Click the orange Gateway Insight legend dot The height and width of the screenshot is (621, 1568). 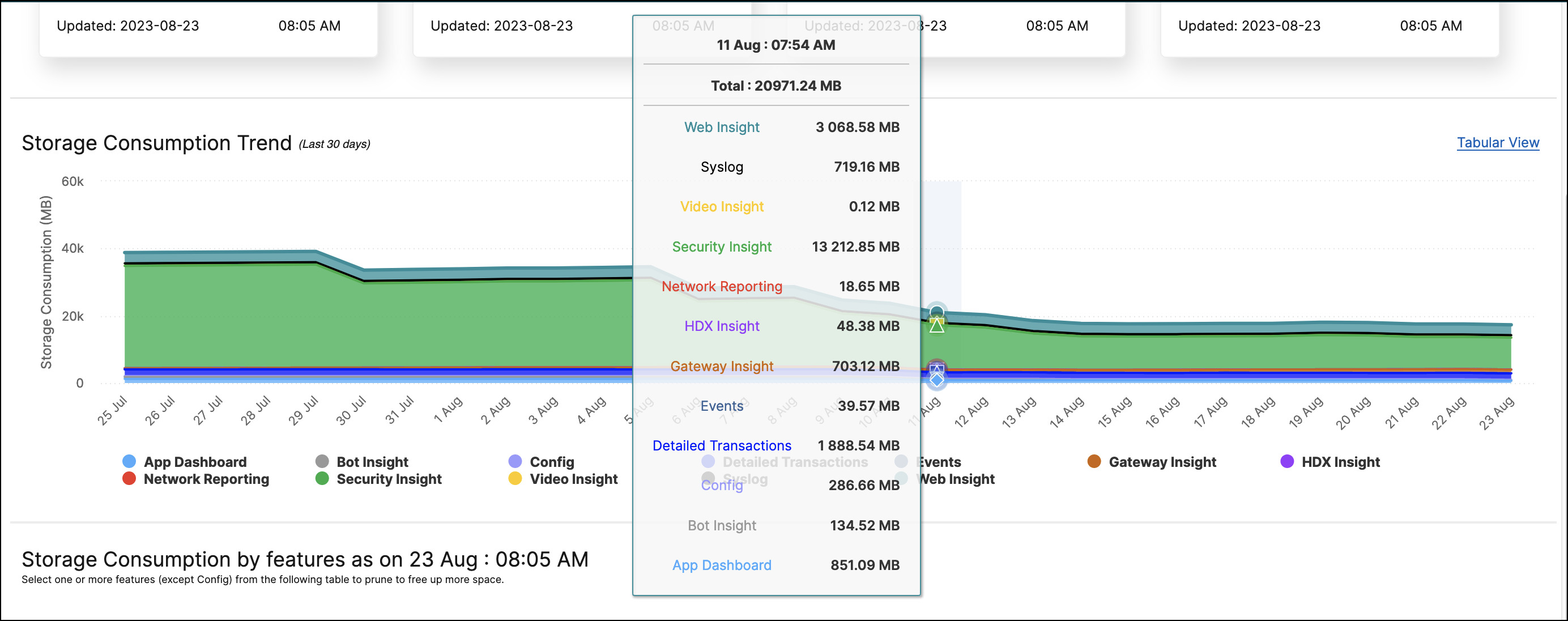1094,461
